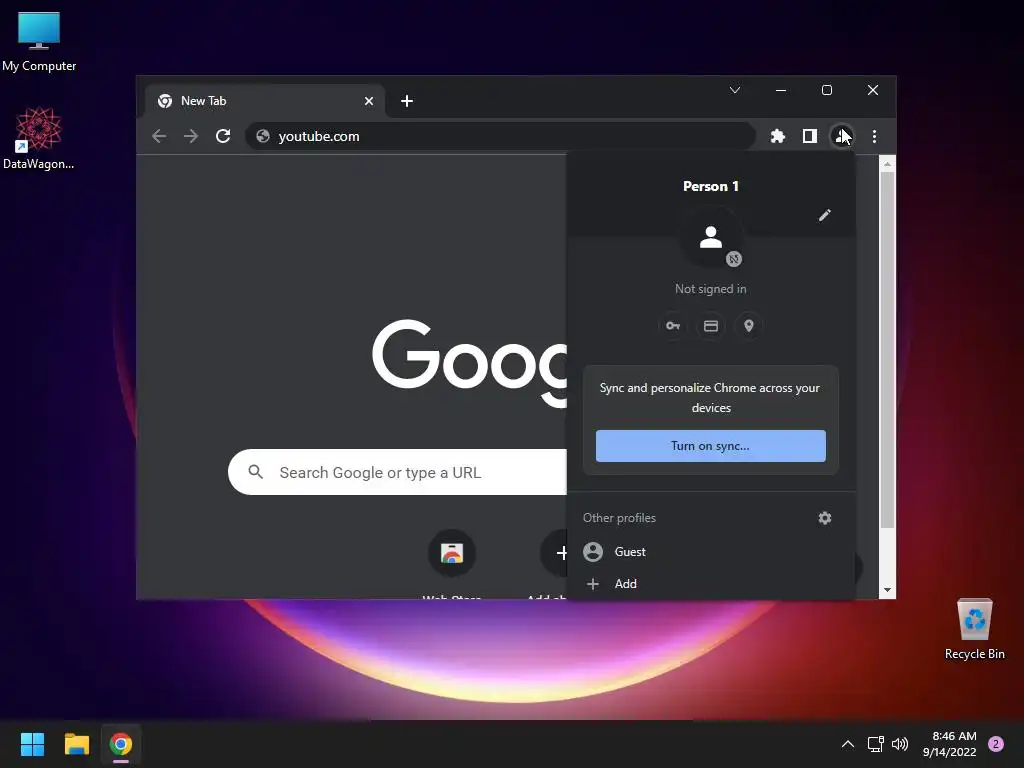Open the Chrome Extensions puzzle icon
Screen dimensions: 1024x768
777,136
